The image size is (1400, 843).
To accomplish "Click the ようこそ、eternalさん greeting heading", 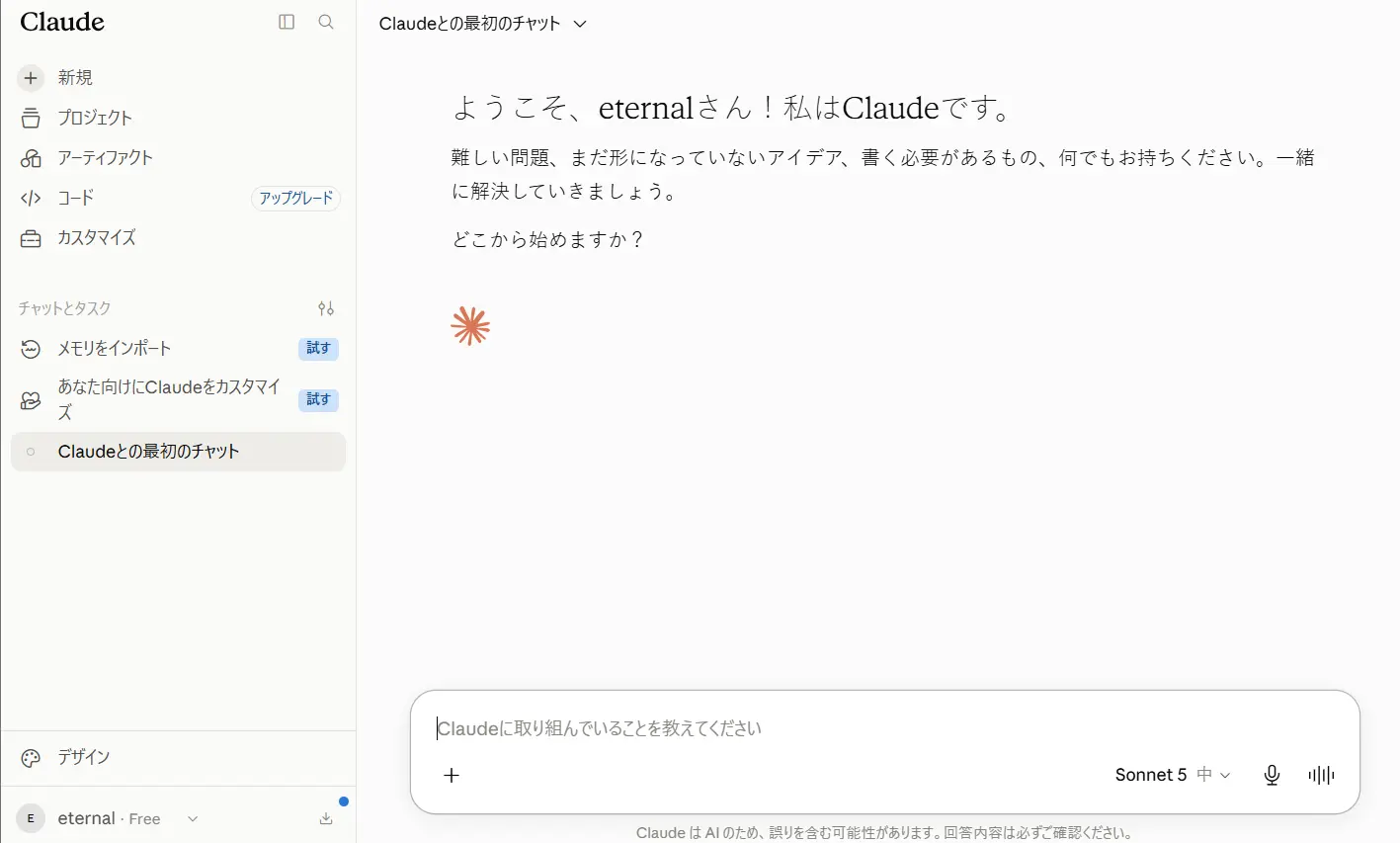I will pos(733,108).
